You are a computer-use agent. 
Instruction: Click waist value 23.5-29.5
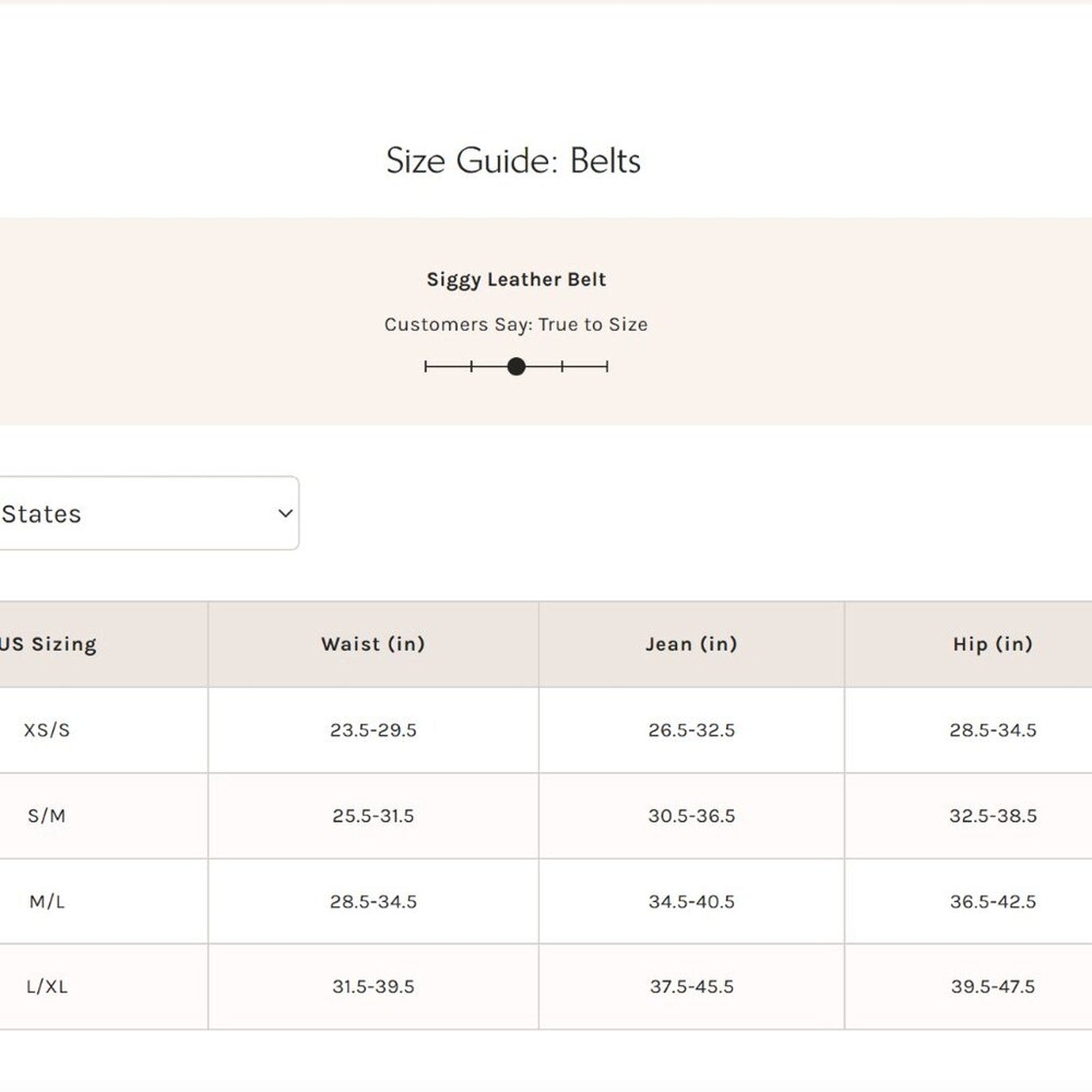coord(373,730)
